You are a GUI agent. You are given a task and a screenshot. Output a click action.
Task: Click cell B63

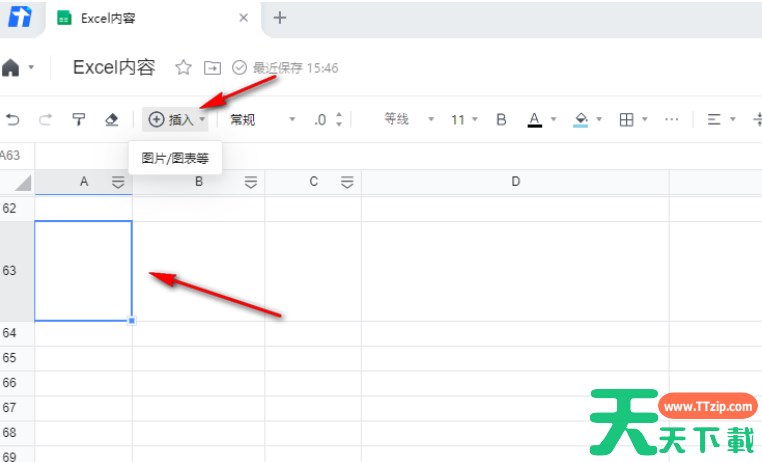[199, 271]
